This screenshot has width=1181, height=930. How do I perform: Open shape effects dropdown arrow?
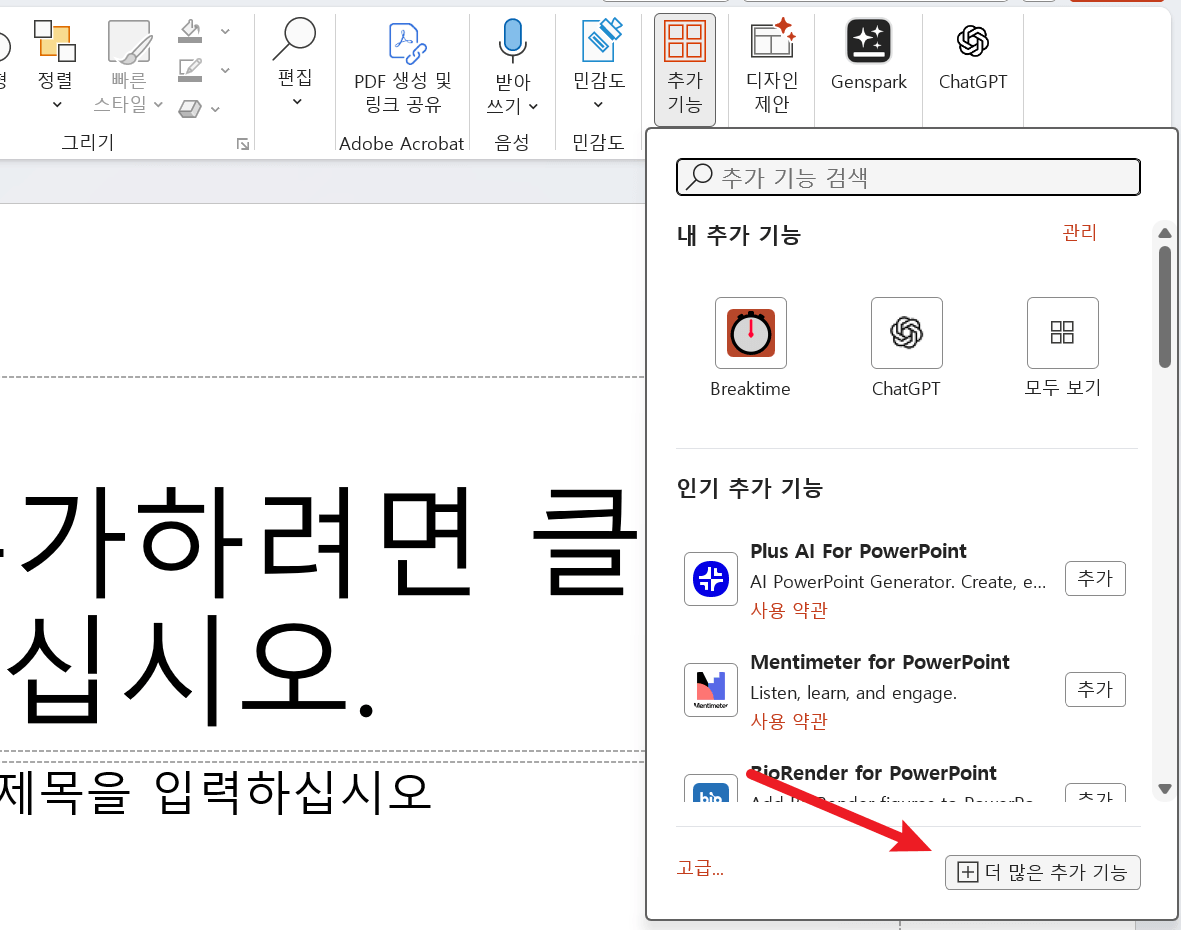point(215,109)
